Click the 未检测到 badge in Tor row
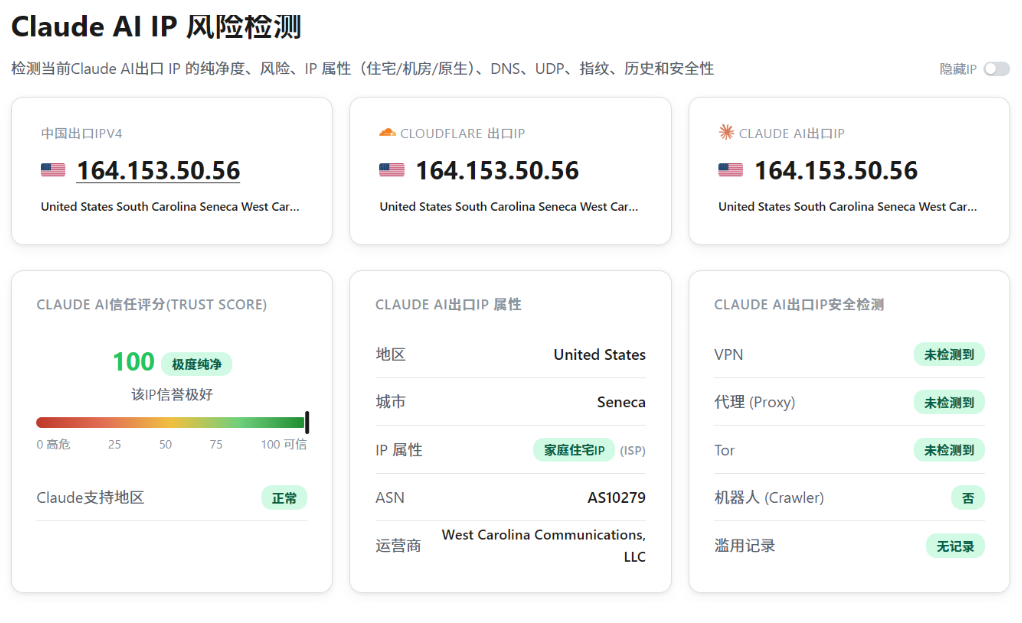The height and width of the screenshot is (623, 1022). pyautogui.click(x=949, y=450)
